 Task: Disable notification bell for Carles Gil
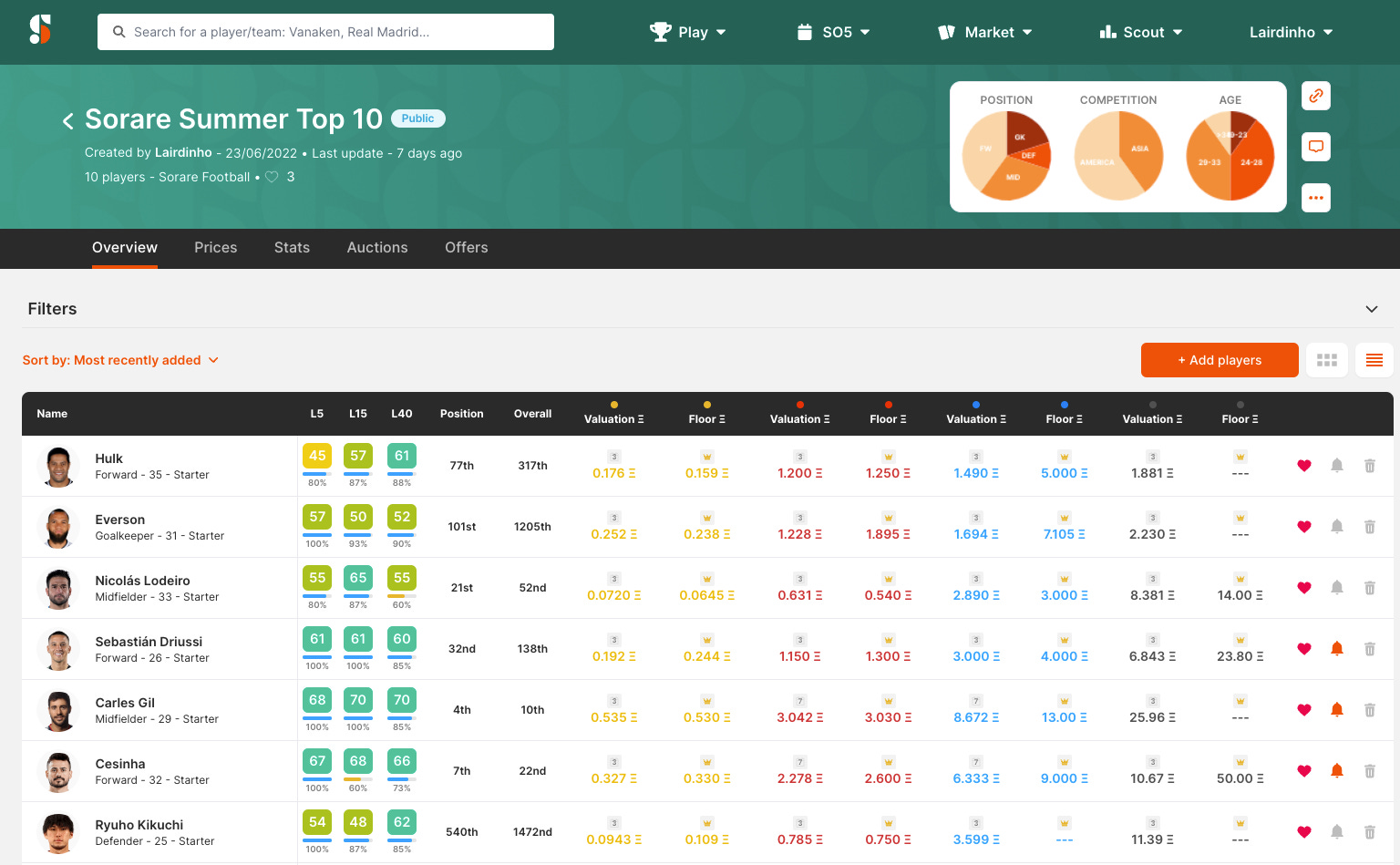[1337, 710]
